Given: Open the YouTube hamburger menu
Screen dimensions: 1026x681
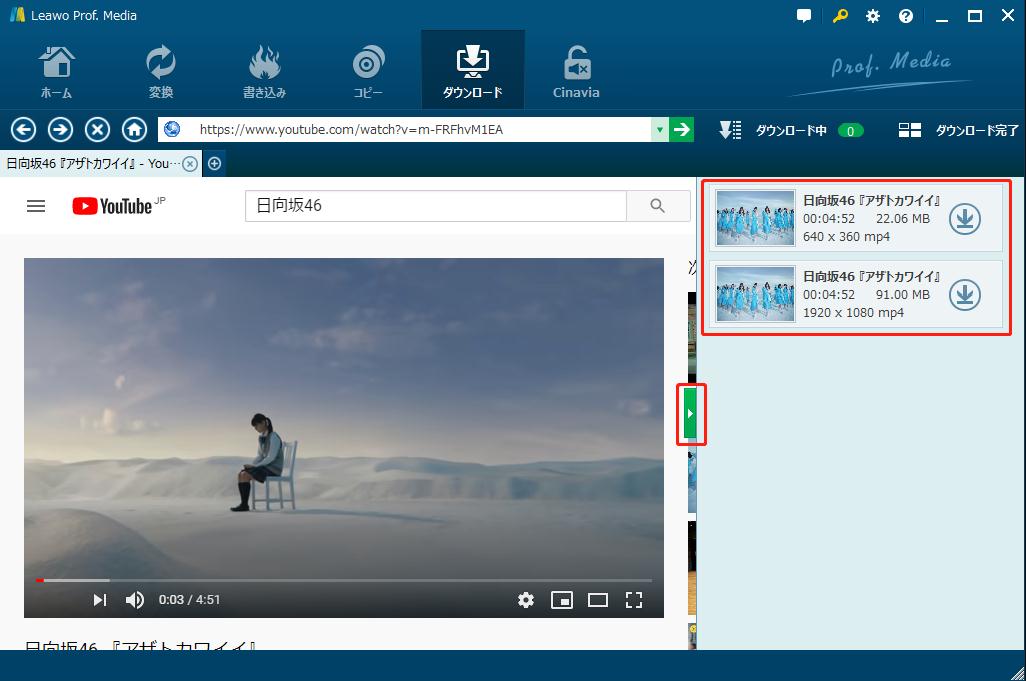Looking at the screenshot, I should pos(36,206).
